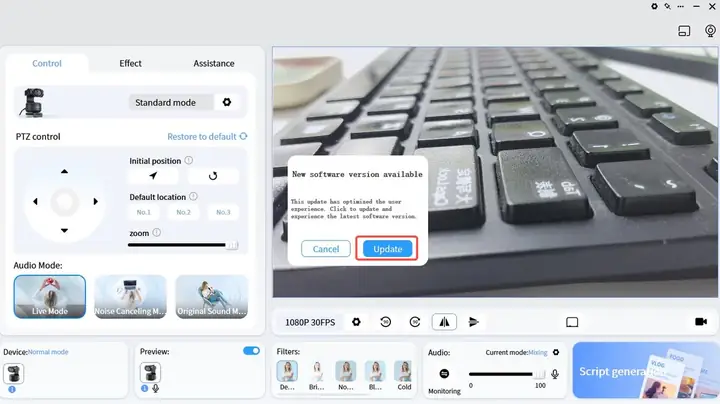Click the PTZ pan right arrow
Screen dimensions: 720x404
click(96, 201)
